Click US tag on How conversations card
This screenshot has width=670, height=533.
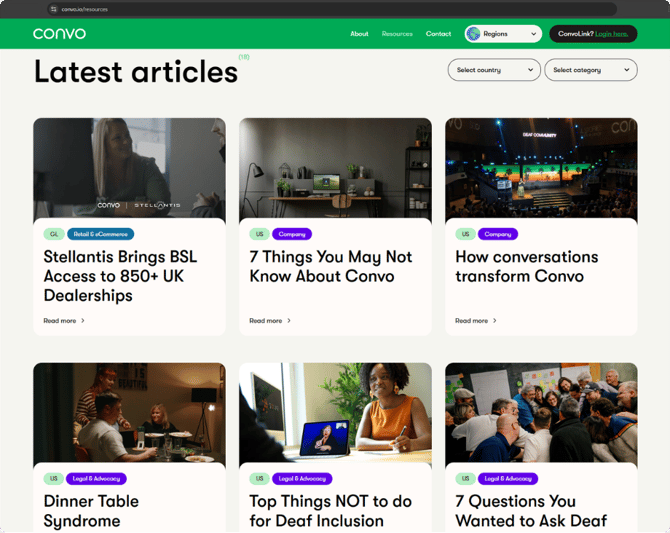pyautogui.click(x=465, y=234)
